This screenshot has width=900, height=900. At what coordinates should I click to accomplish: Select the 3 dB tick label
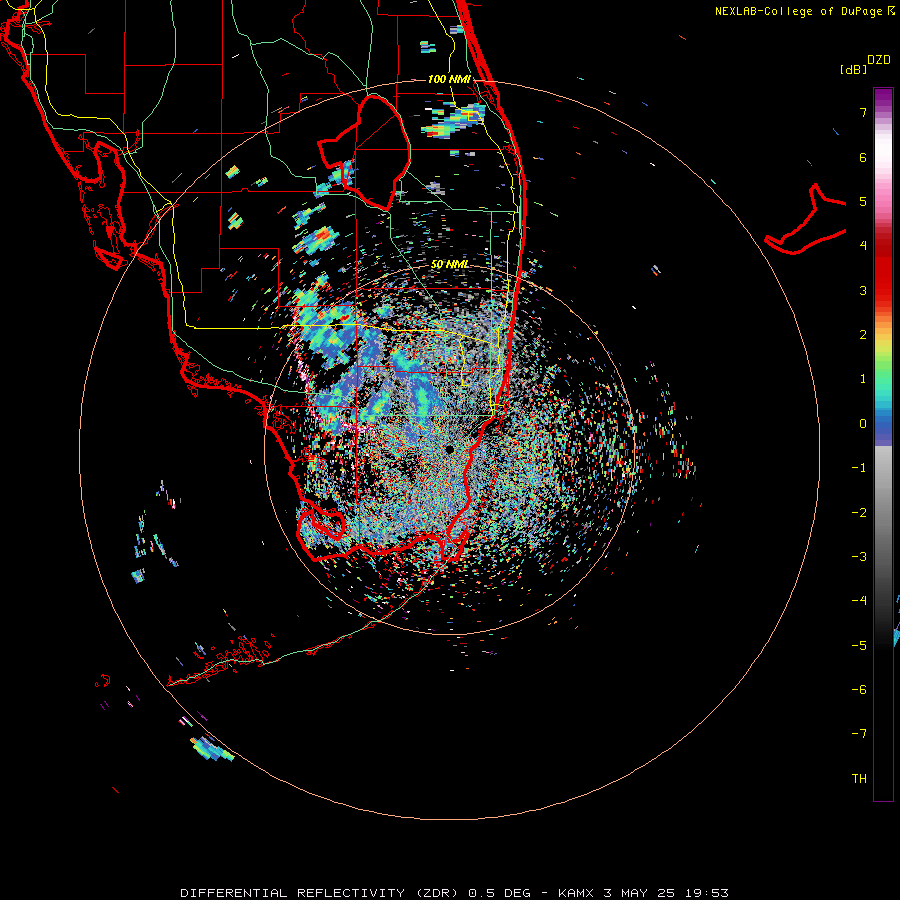click(863, 290)
